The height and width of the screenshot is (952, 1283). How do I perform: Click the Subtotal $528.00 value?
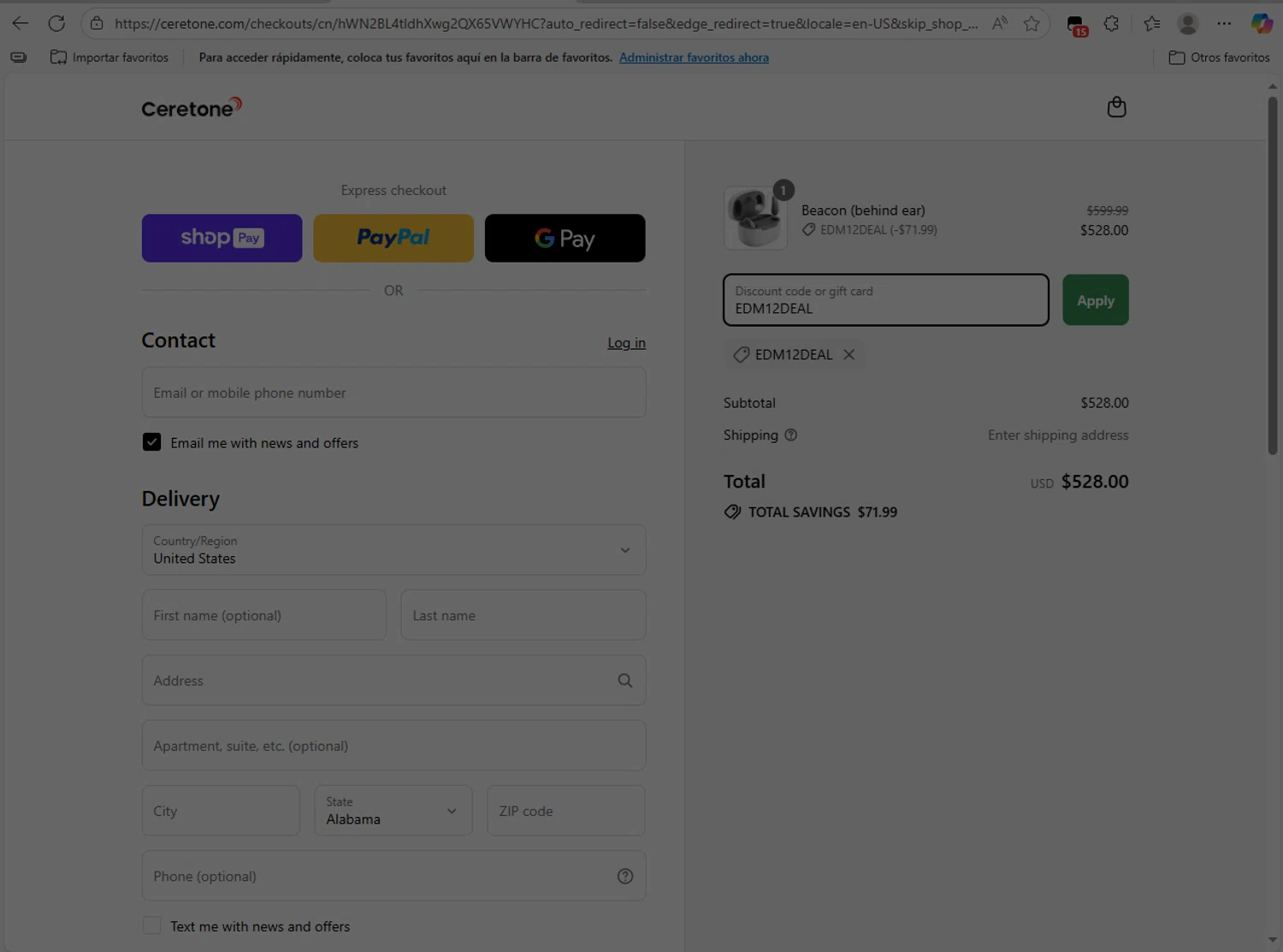[1104, 403]
